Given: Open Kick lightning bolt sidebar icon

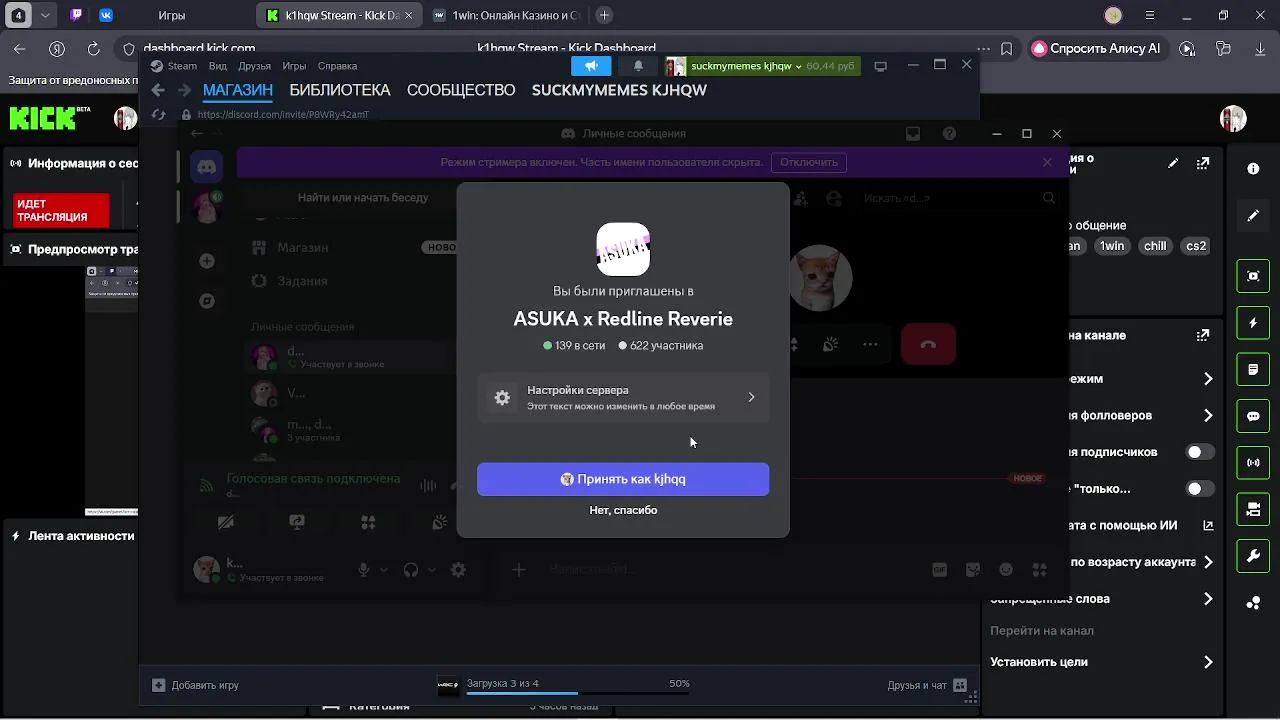Looking at the screenshot, I should coord(1253,323).
